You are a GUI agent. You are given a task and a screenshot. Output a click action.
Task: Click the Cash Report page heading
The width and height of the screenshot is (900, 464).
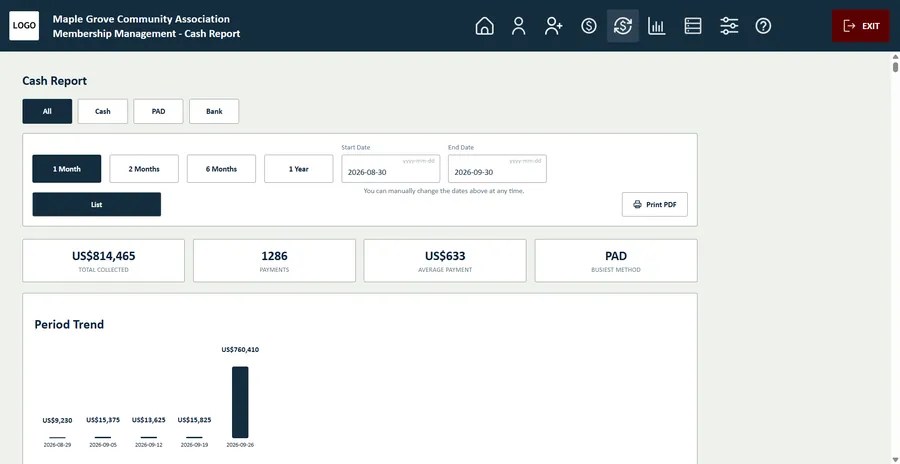tap(55, 81)
